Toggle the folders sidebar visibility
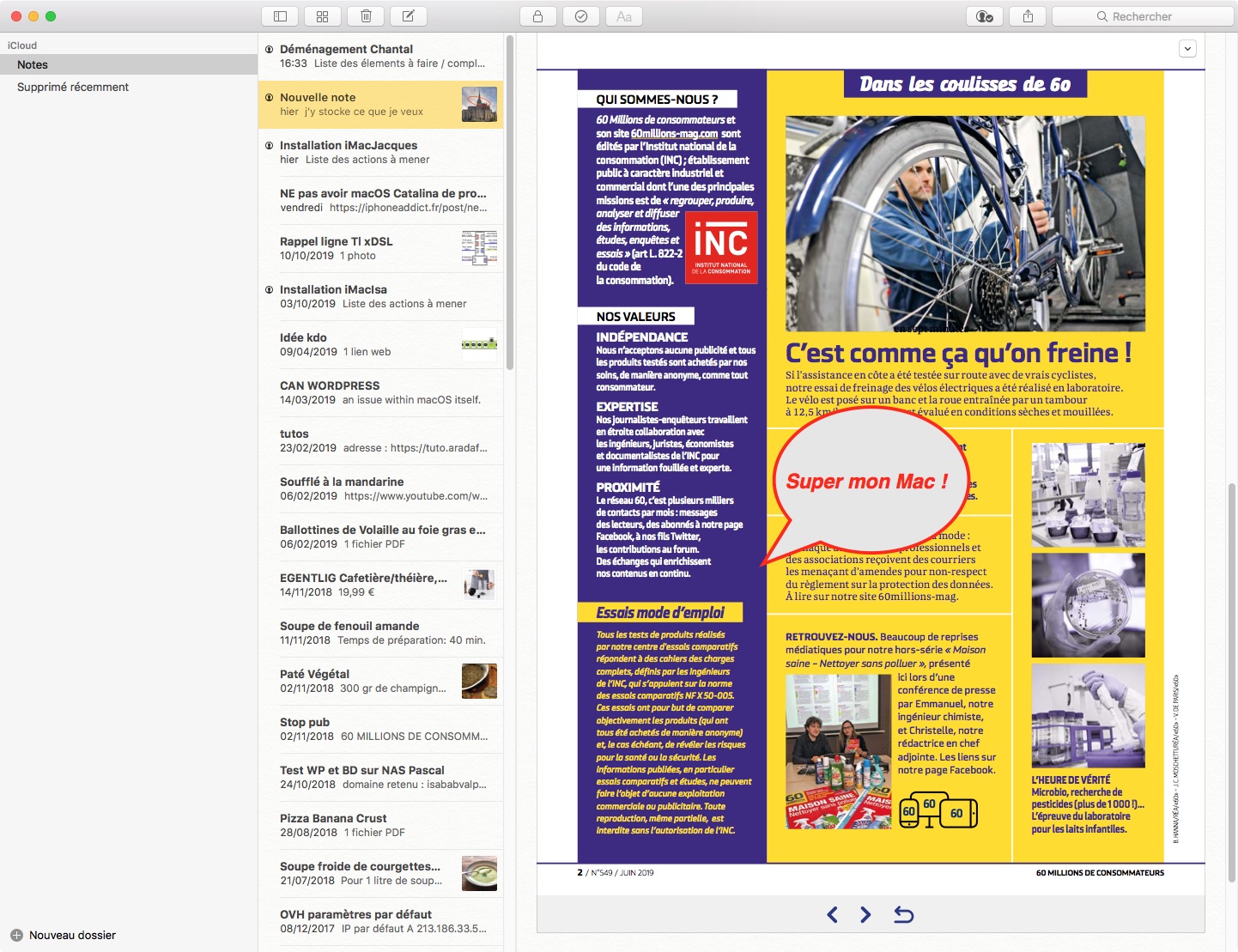 point(280,16)
